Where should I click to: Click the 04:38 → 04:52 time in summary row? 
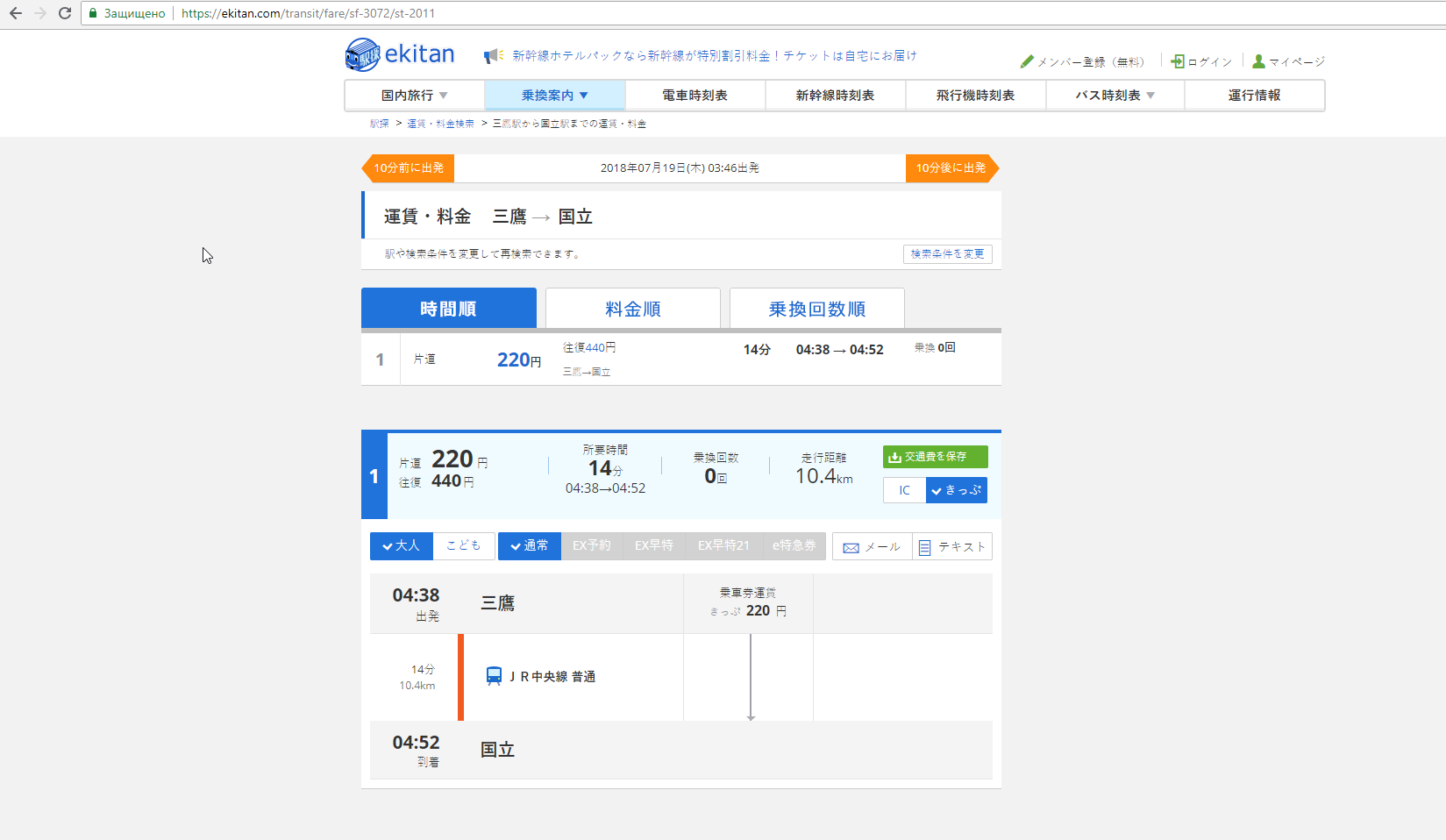click(840, 350)
